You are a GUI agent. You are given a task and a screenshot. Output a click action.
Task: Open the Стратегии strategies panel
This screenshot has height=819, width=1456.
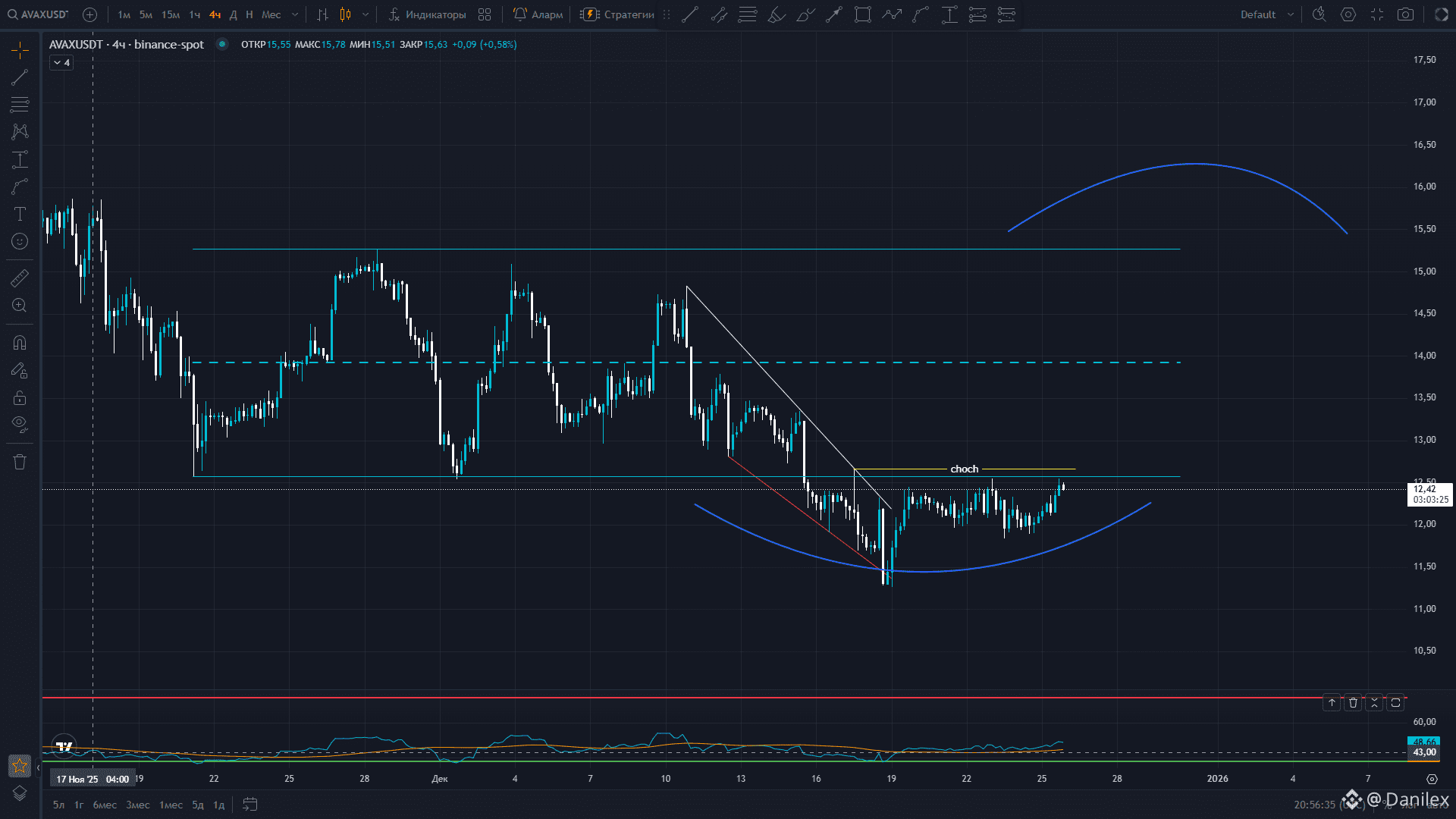tap(623, 14)
